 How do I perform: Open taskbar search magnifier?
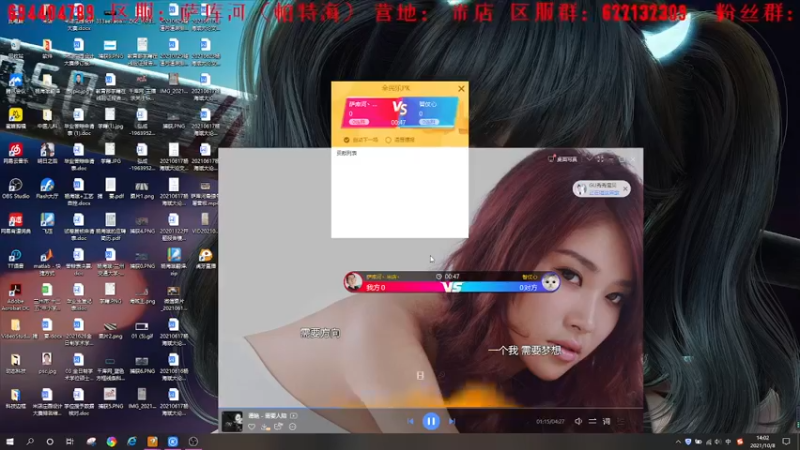pos(30,441)
